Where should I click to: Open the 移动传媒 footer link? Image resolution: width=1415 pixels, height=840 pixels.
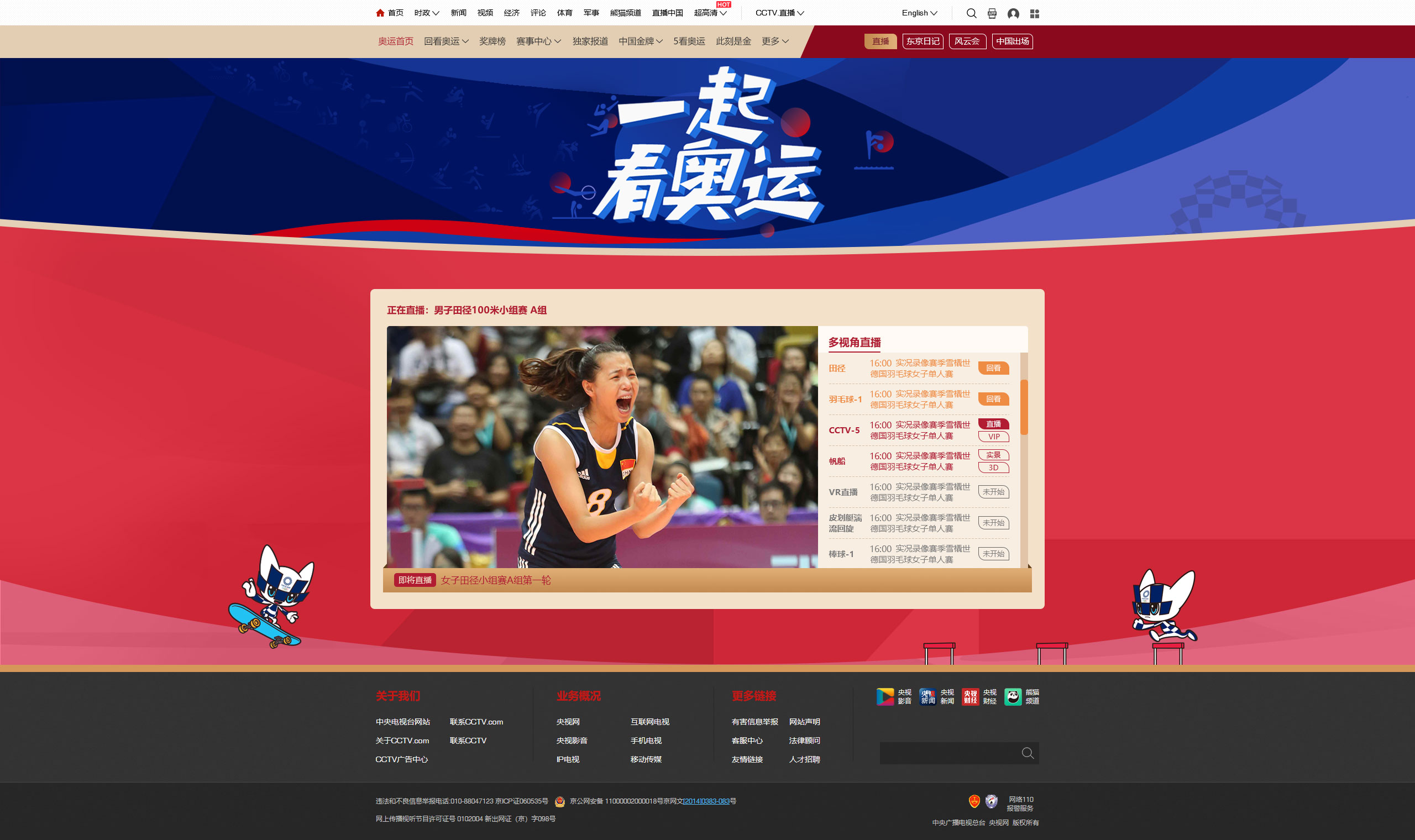[x=646, y=759]
